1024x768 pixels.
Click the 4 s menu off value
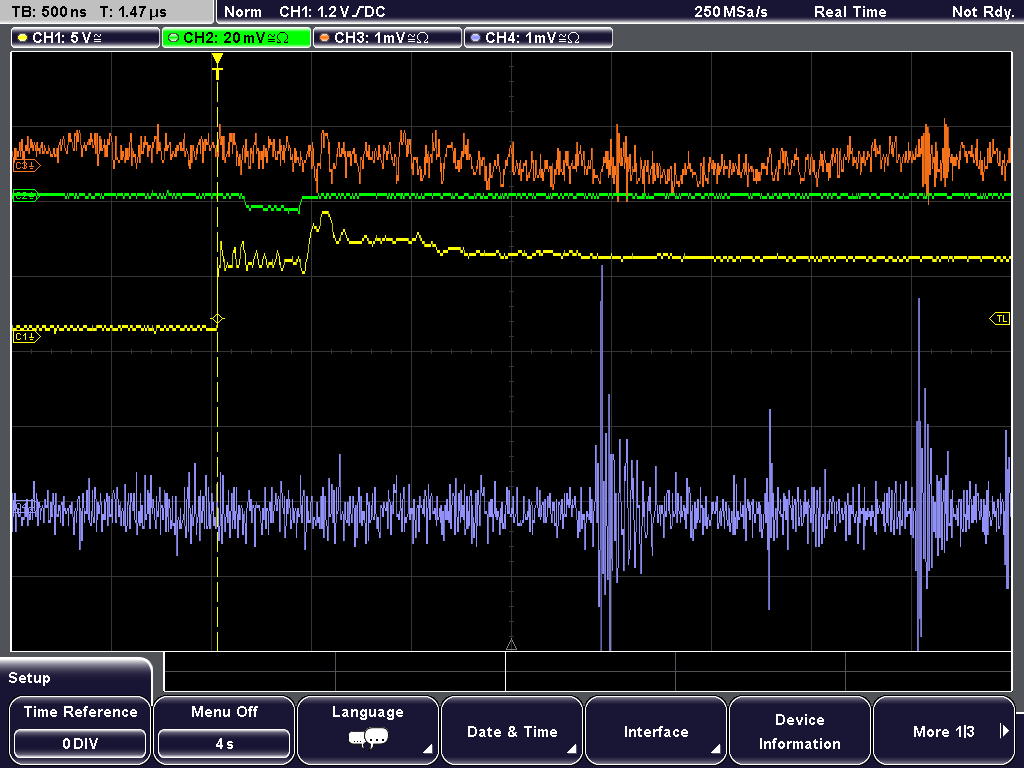(224, 744)
